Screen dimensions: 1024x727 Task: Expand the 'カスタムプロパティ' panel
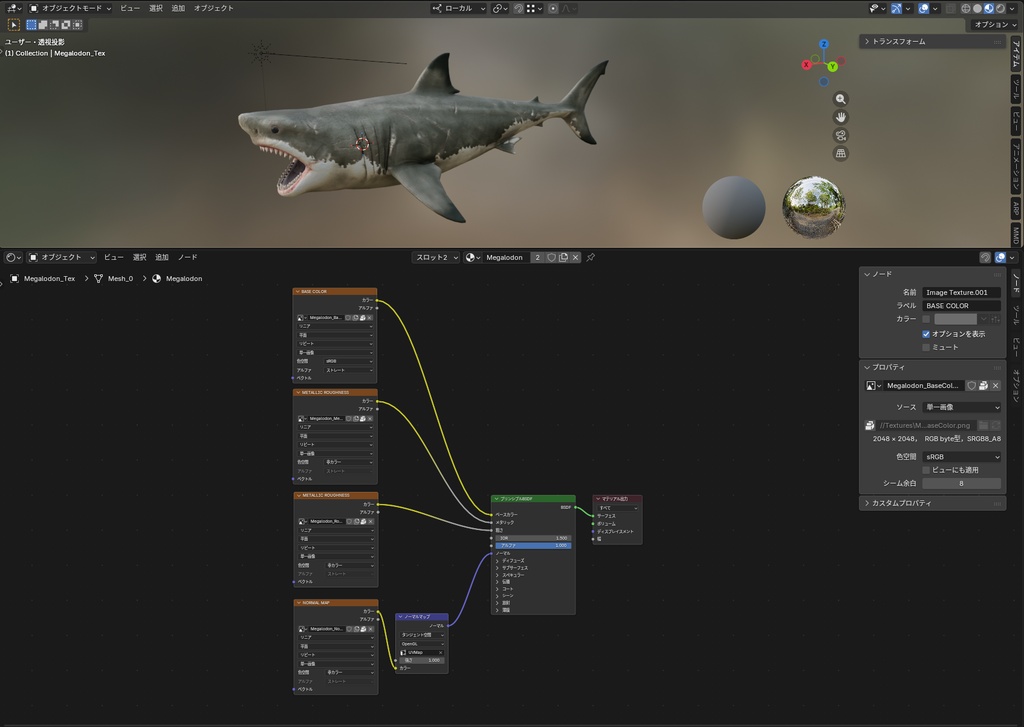click(x=932, y=504)
